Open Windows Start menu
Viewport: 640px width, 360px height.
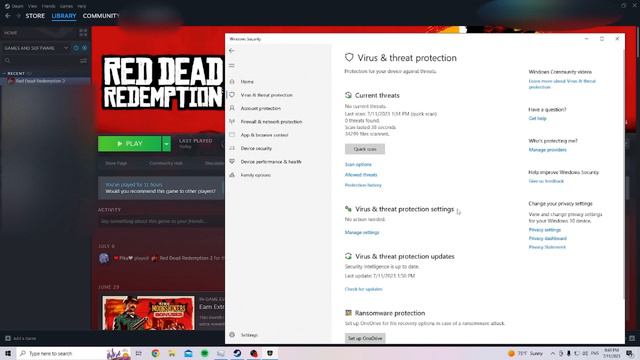[x=8, y=353]
